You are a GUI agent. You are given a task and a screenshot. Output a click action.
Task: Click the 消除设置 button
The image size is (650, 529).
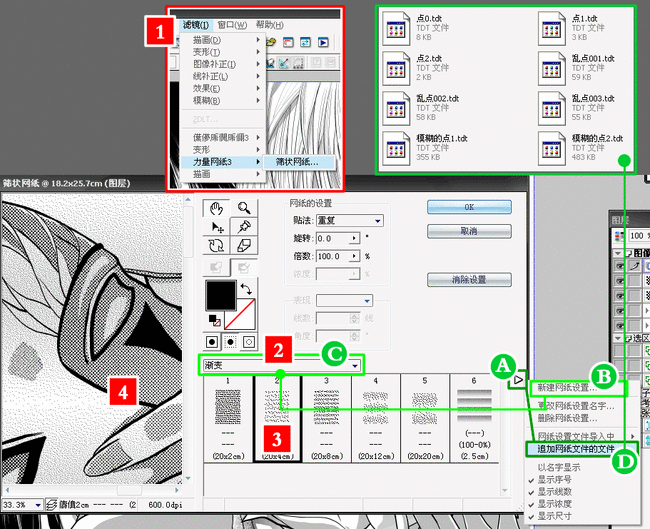point(469,280)
